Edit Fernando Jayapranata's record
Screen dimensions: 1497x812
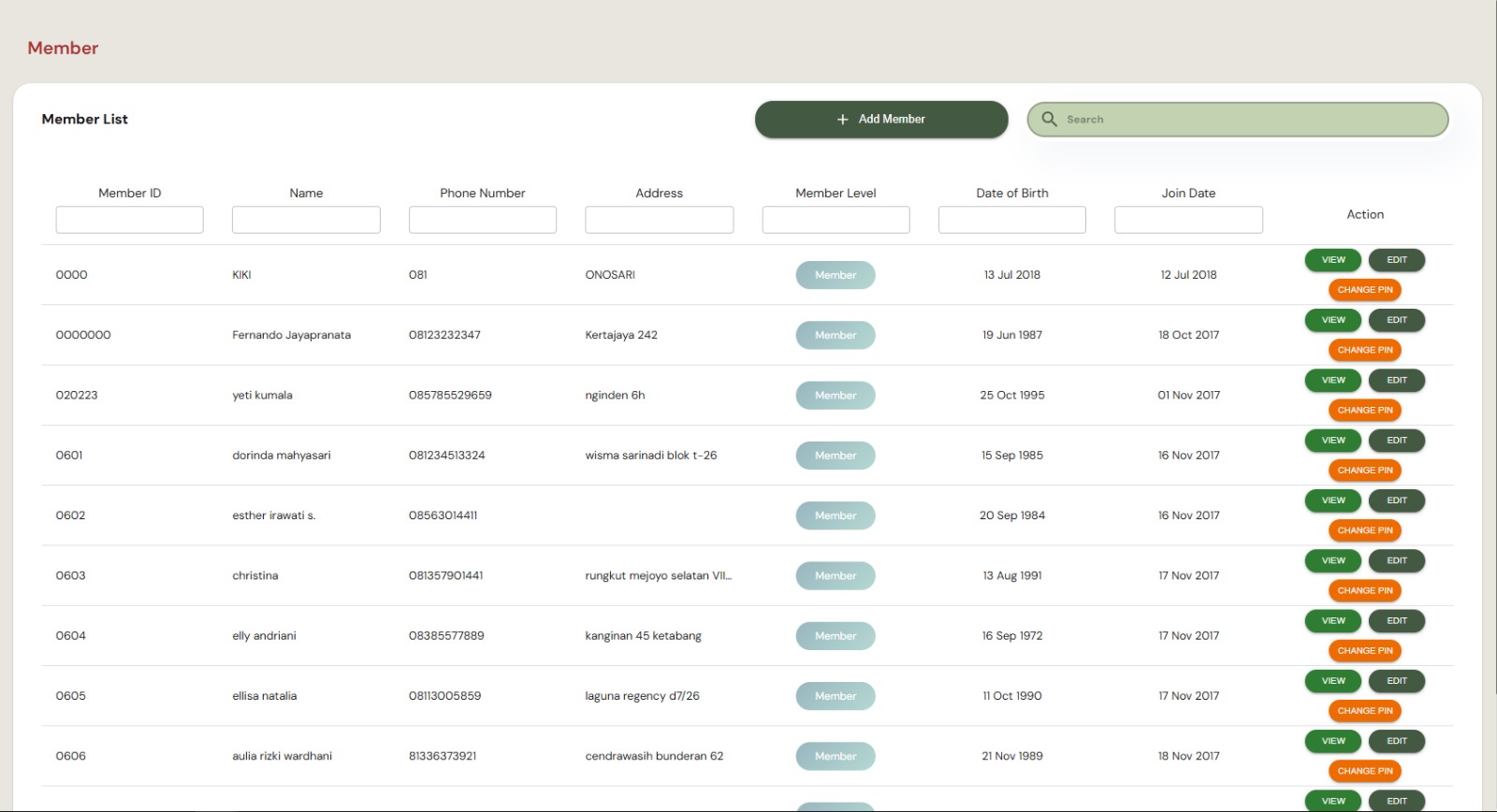point(1397,320)
